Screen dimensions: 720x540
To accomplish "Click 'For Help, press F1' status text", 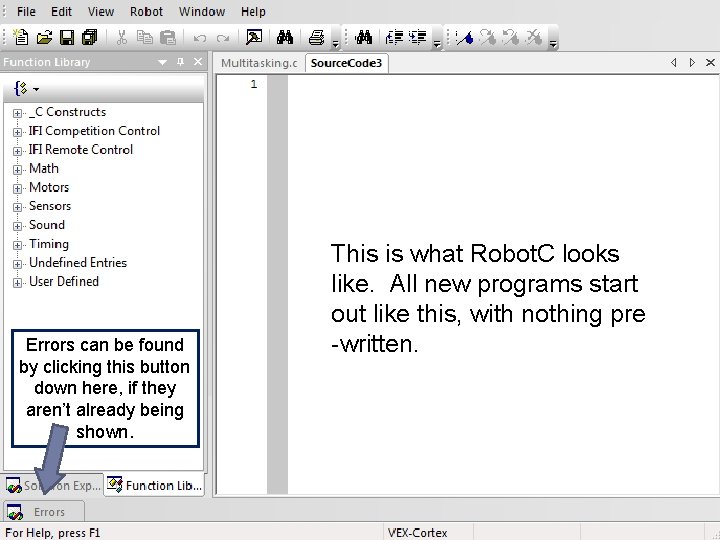I will coord(52,533).
